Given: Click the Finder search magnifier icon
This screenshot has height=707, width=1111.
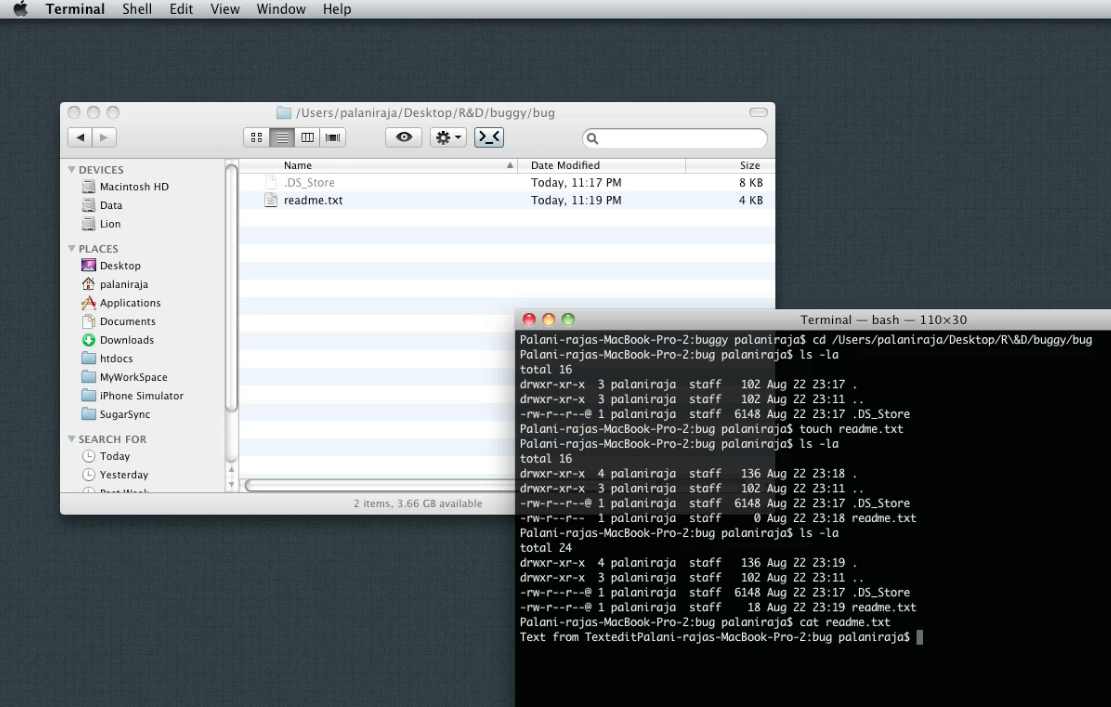Looking at the screenshot, I should (x=593, y=138).
